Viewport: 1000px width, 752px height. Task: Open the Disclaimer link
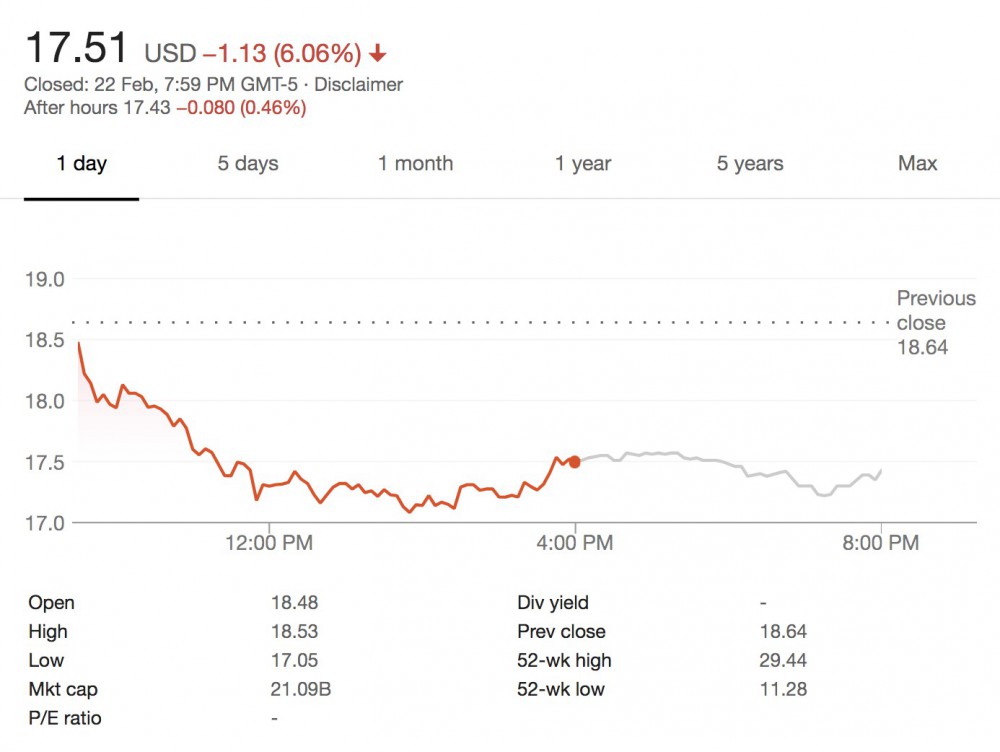coord(358,85)
